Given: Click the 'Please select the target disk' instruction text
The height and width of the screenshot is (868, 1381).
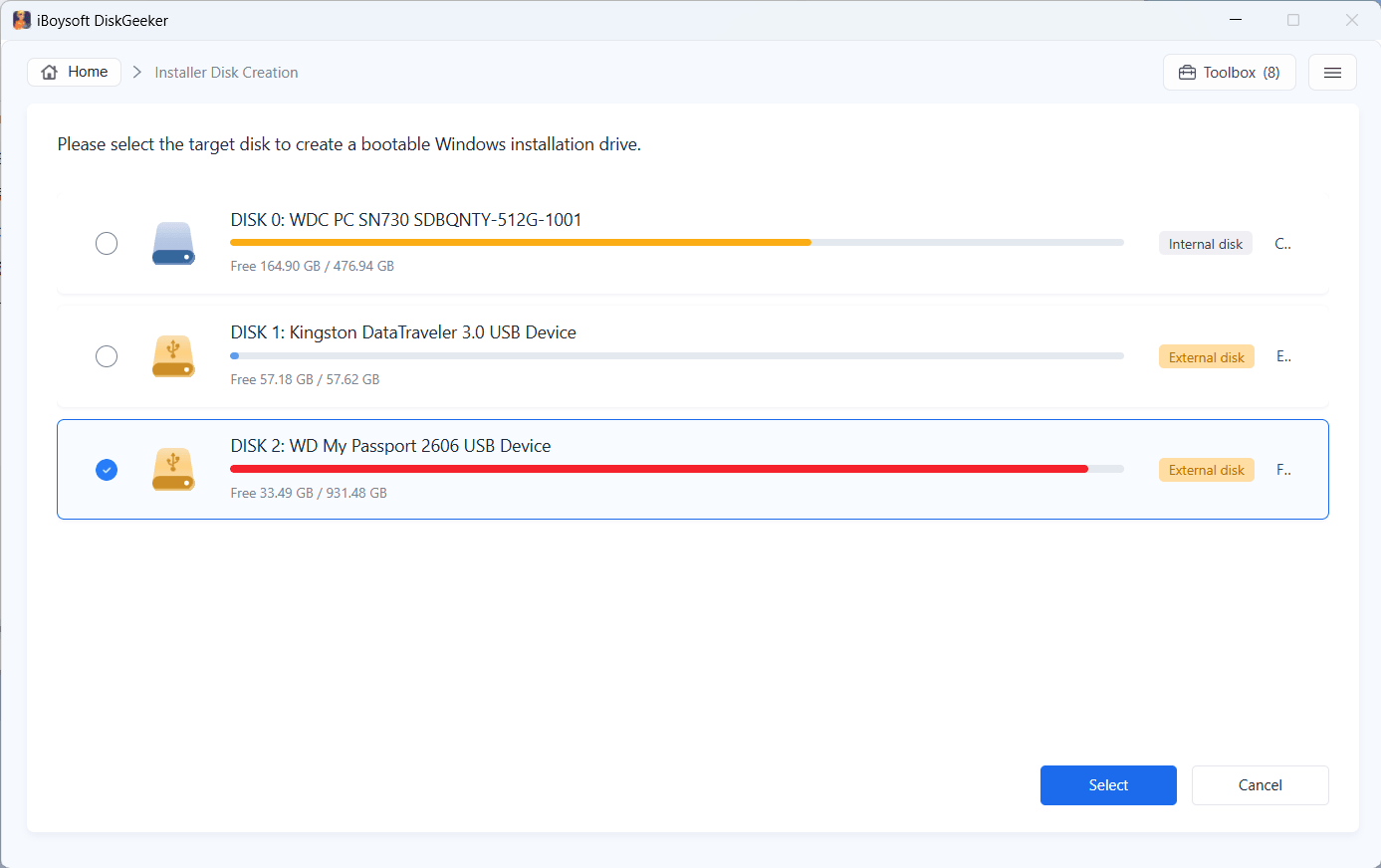Looking at the screenshot, I should click(349, 144).
